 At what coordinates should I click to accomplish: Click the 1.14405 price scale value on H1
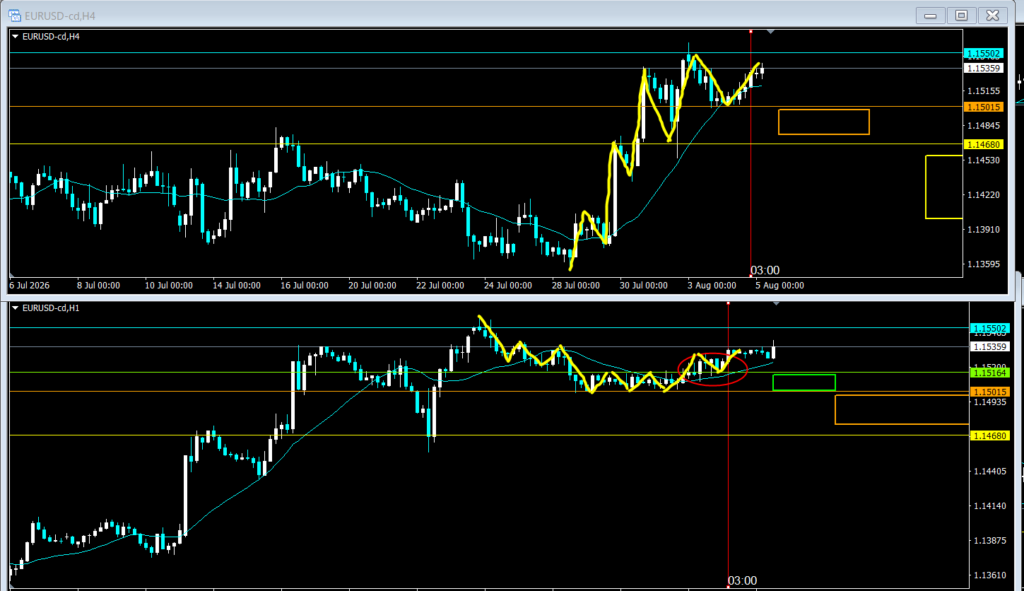(x=990, y=471)
